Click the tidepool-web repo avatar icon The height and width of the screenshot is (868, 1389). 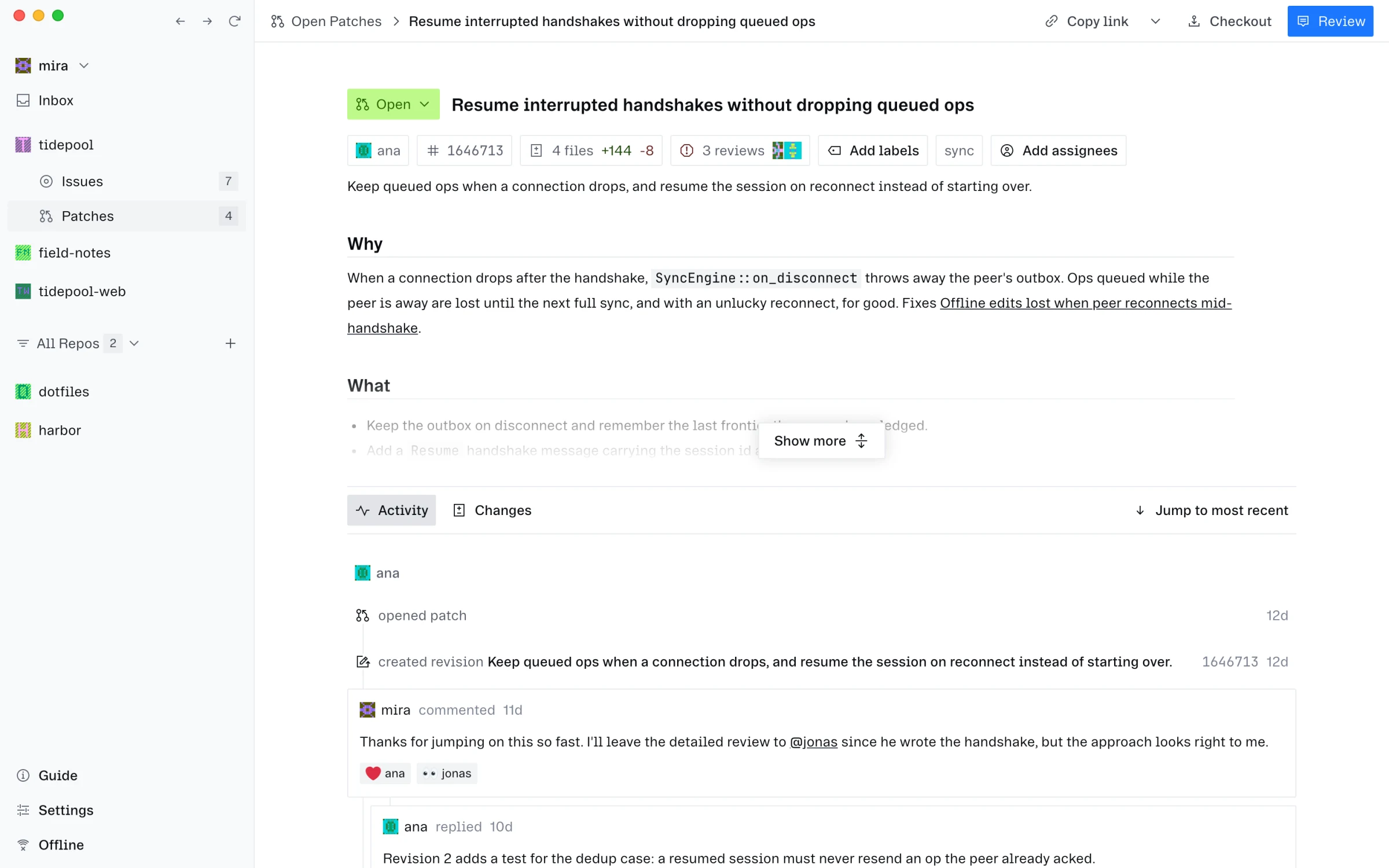click(x=23, y=291)
